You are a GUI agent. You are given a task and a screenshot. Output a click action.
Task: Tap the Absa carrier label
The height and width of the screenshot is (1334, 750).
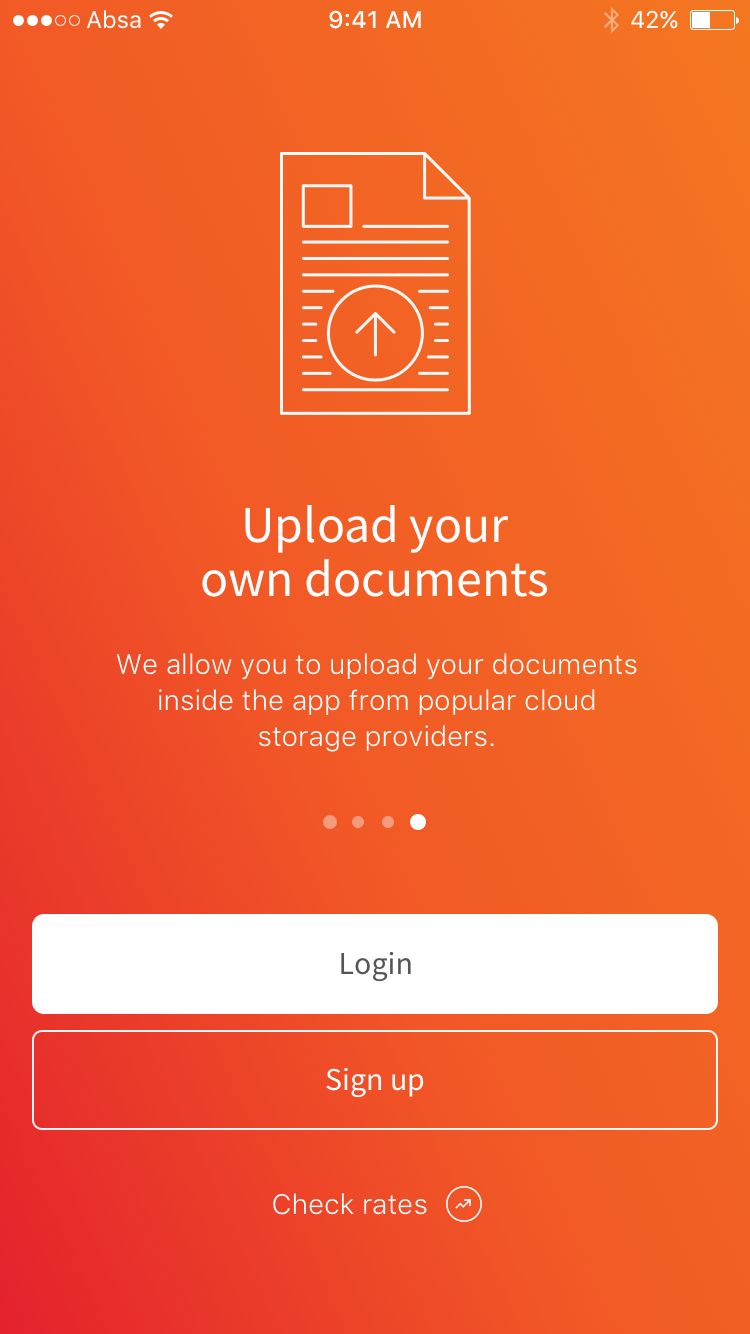tap(115, 20)
